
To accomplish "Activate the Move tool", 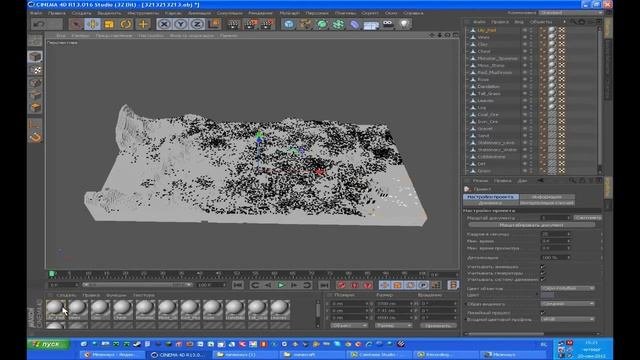I will tap(93, 24).
